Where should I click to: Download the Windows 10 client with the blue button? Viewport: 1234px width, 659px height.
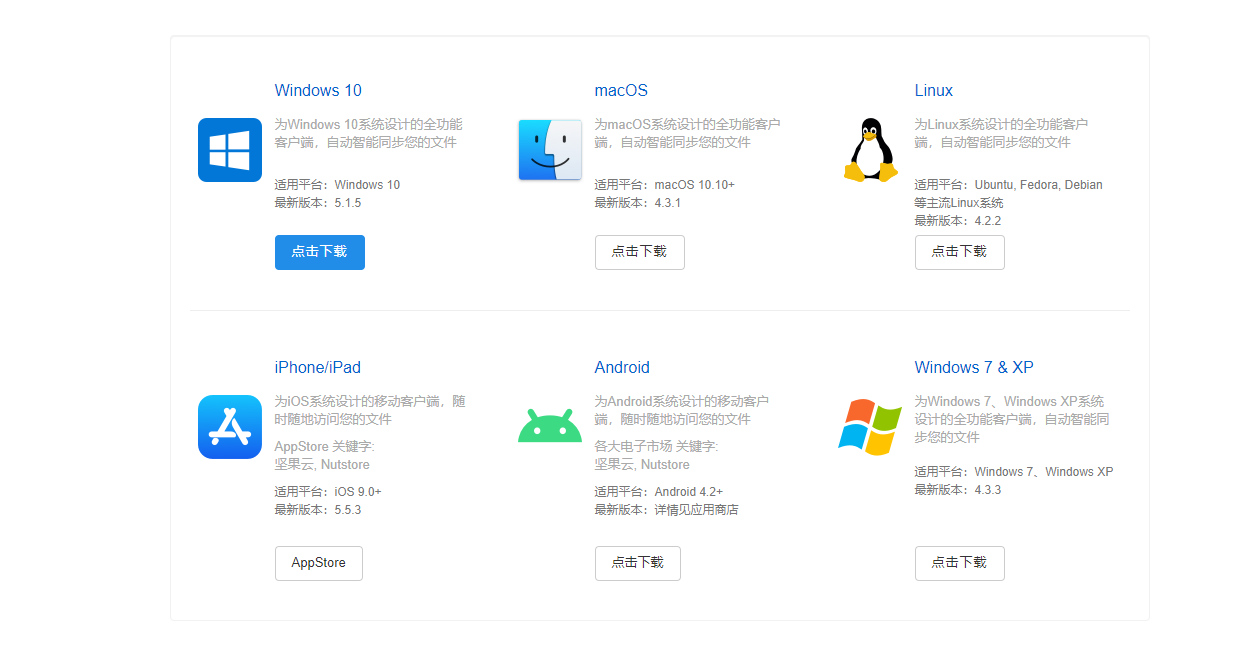[320, 252]
